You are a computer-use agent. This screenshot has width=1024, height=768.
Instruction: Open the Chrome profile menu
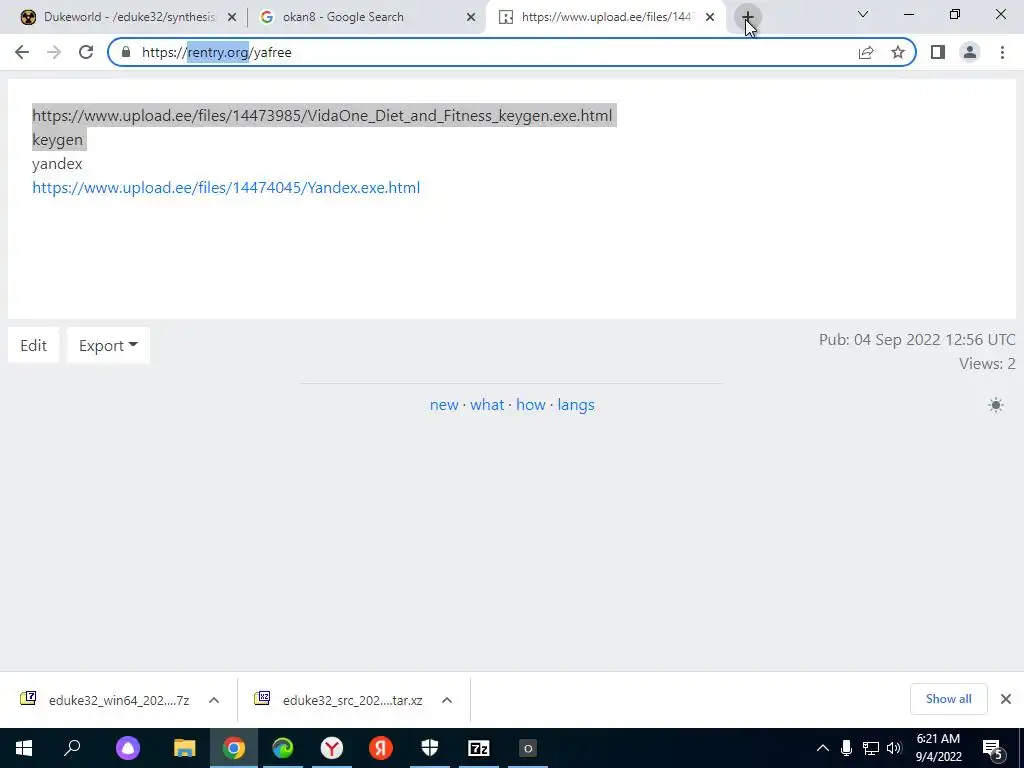pyautogui.click(x=970, y=52)
